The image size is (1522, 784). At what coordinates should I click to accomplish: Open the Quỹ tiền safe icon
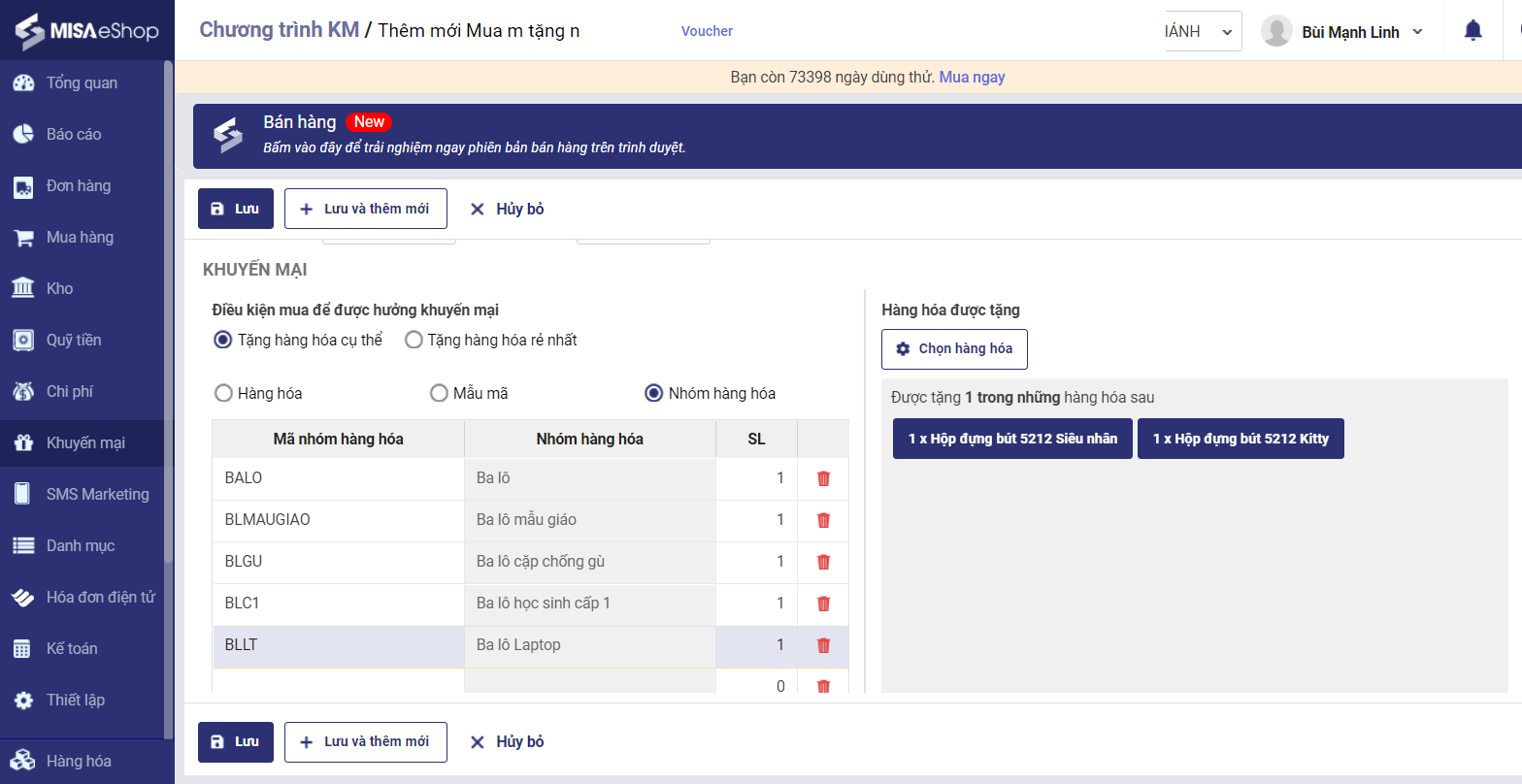[x=23, y=340]
